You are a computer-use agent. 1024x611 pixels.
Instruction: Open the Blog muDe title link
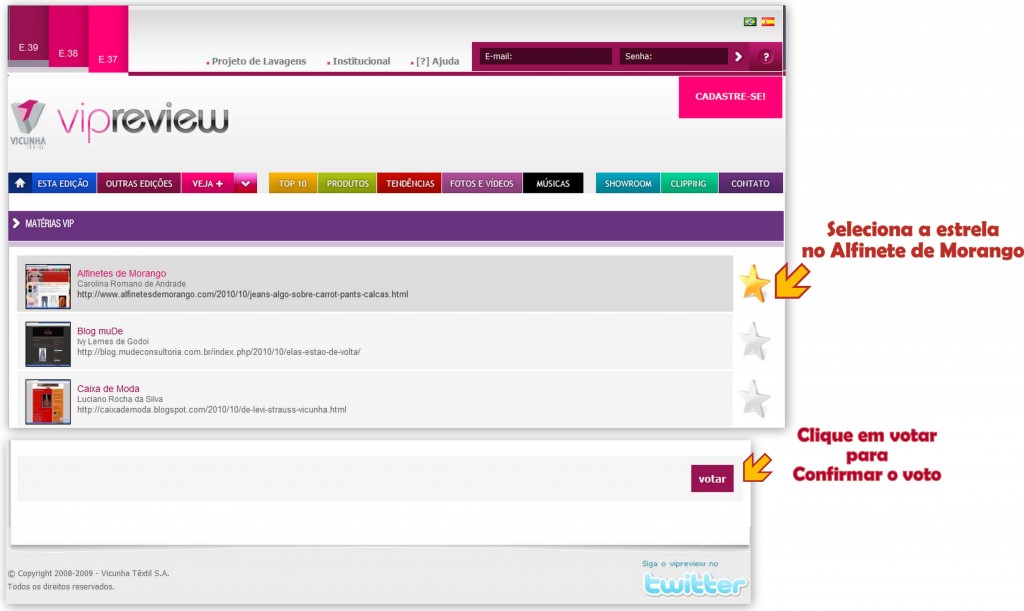tap(100, 330)
